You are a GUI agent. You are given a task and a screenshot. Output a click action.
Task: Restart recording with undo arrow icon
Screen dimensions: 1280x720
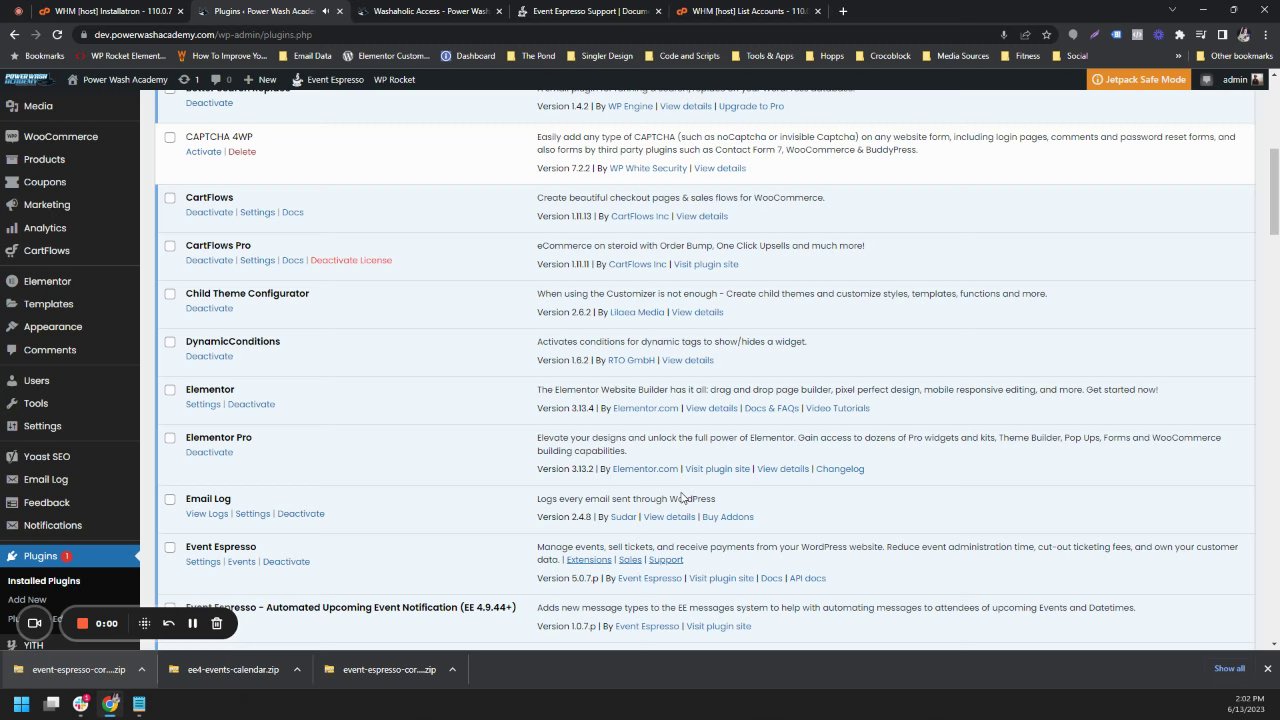point(168,624)
